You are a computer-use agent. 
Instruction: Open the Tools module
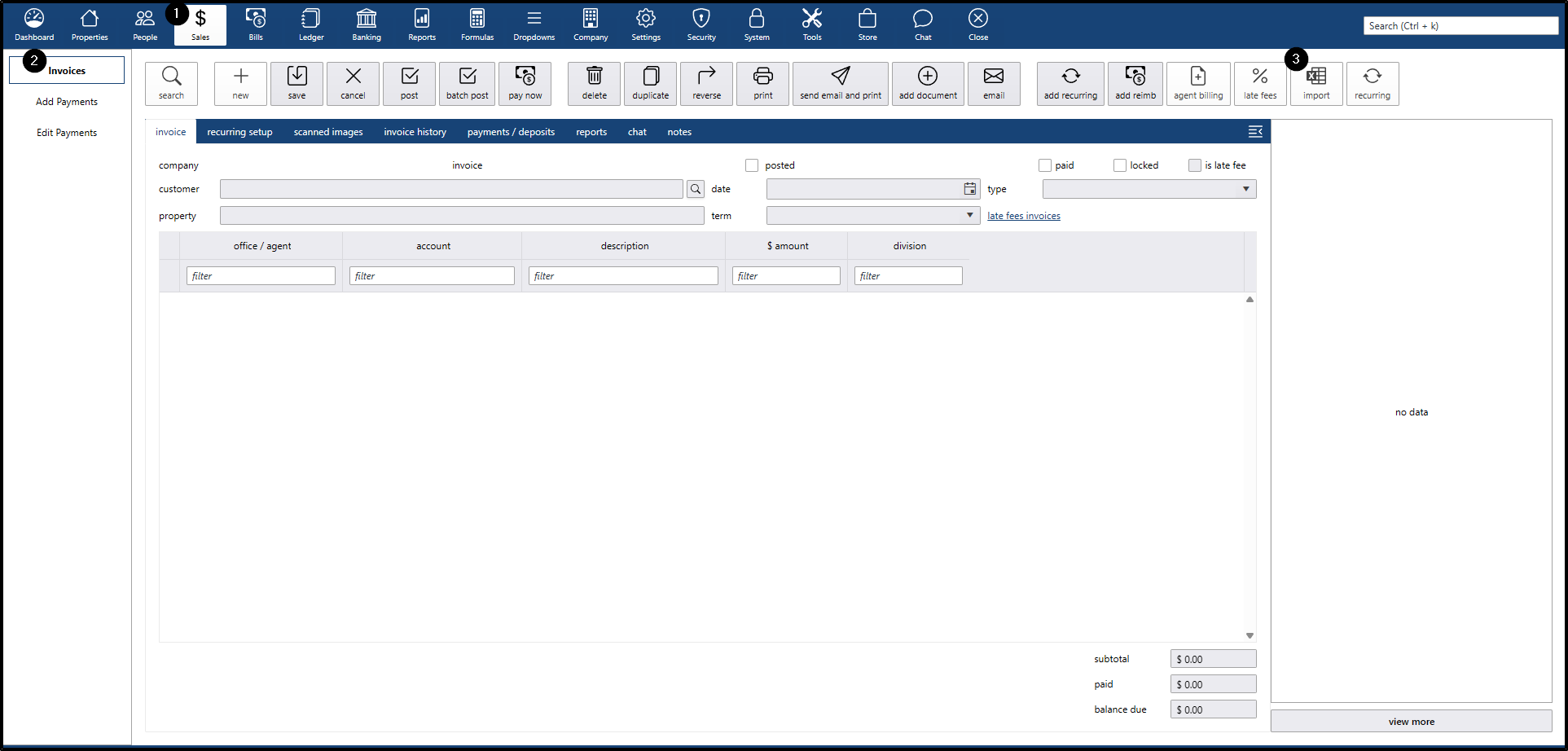tap(812, 25)
